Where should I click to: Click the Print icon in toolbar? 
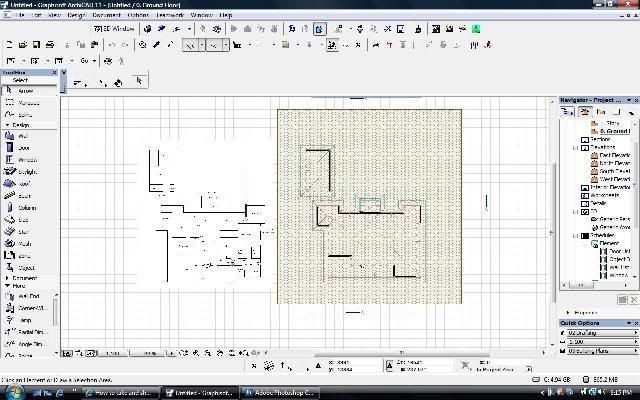(50, 44)
